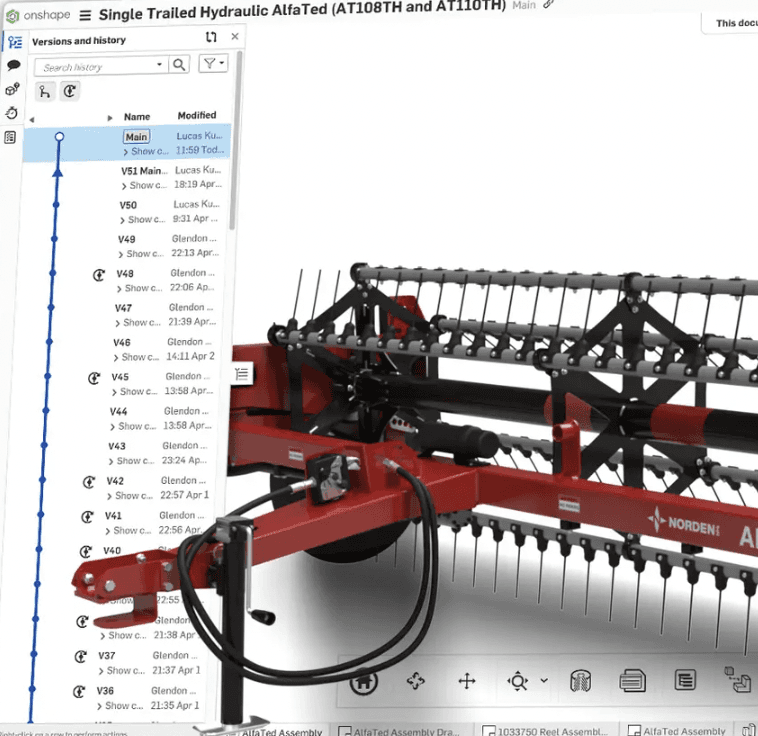758x736 pixels.
Task: Toggle the Versions and history panel icon
Action: [15, 42]
